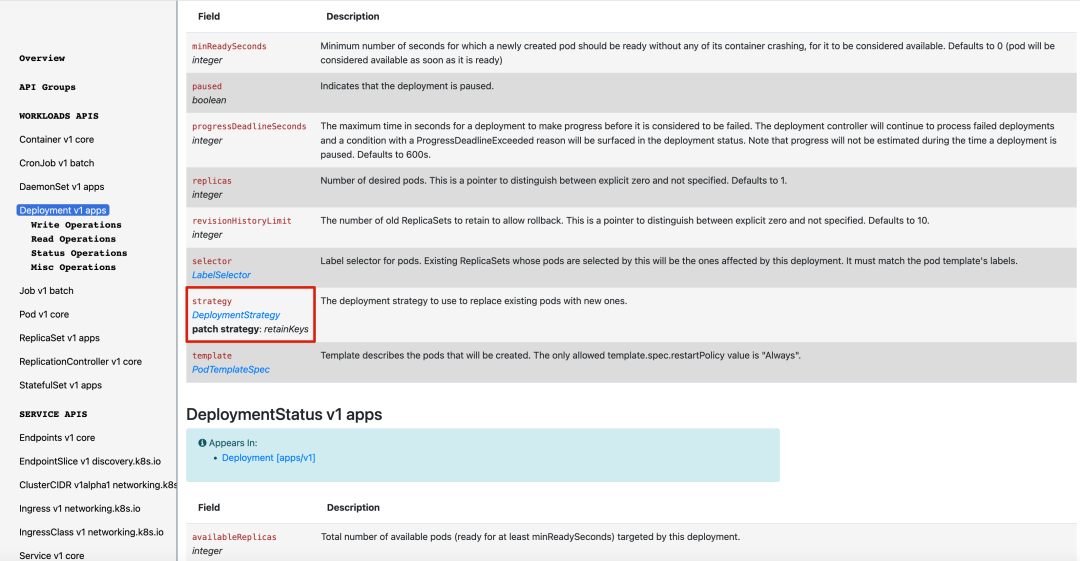Click patch strategy: retainKeys text

point(250,329)
